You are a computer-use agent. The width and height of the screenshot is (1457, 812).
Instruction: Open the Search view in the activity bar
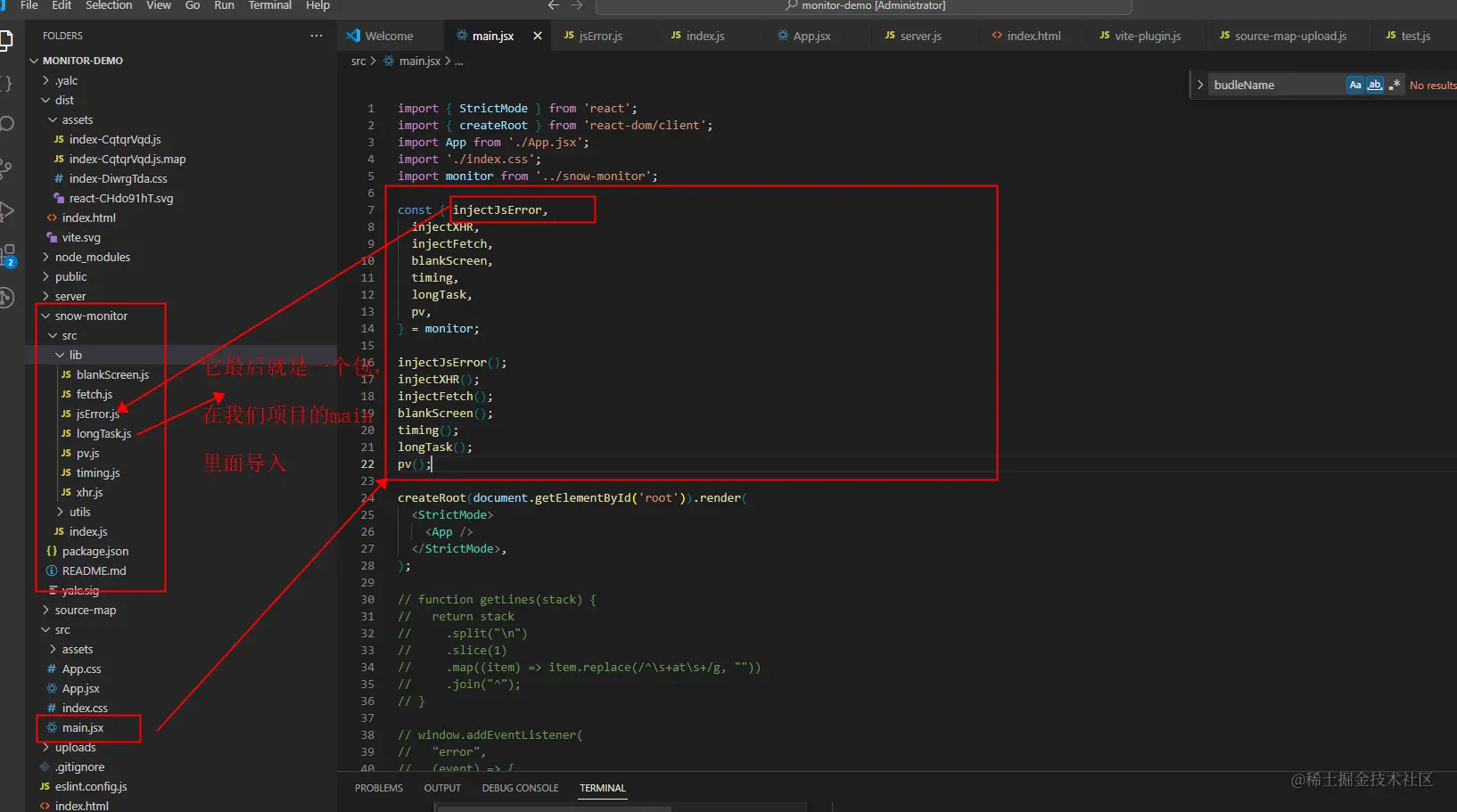coord(6,123)
